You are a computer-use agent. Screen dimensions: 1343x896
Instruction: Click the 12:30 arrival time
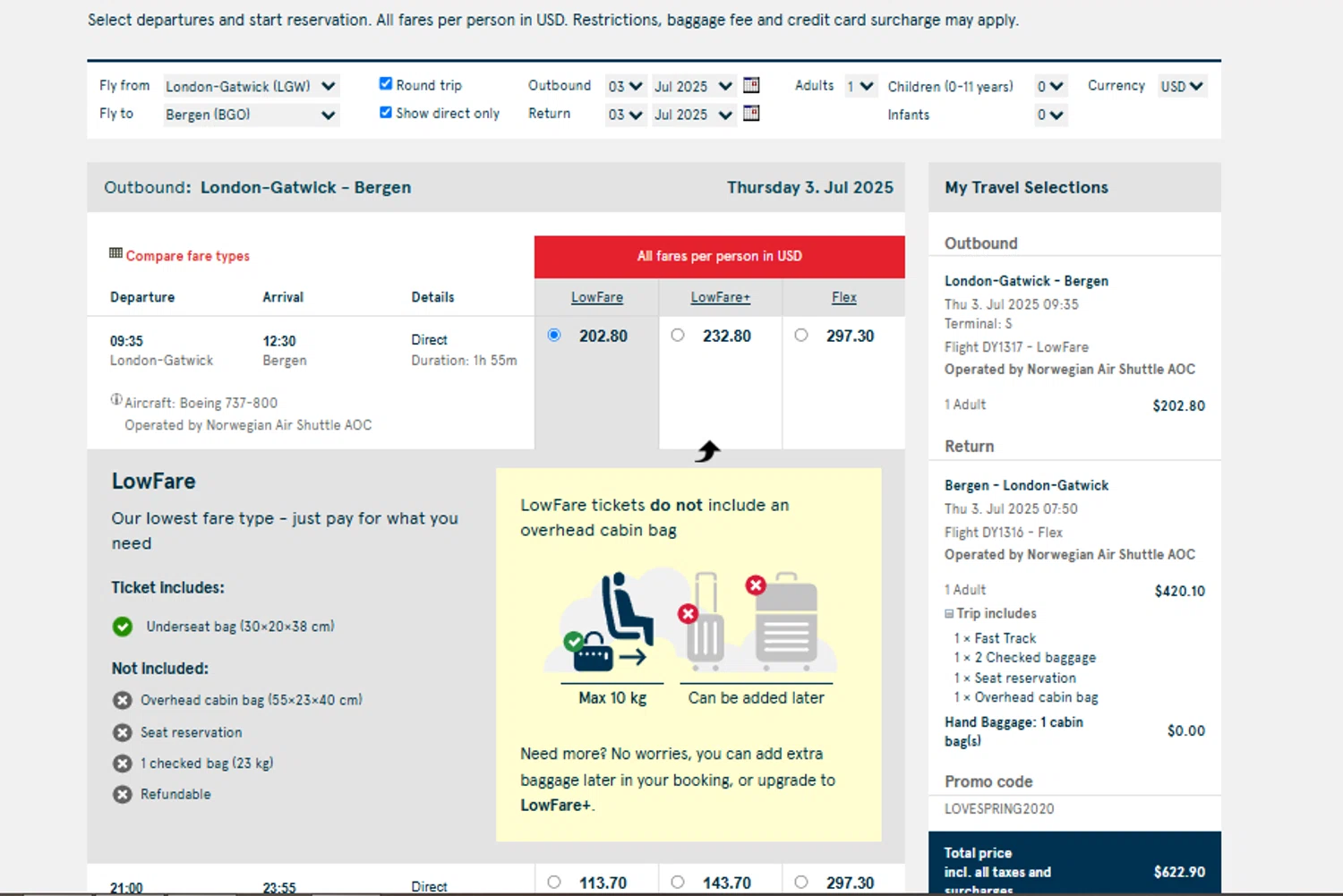(x=279, y=341)
